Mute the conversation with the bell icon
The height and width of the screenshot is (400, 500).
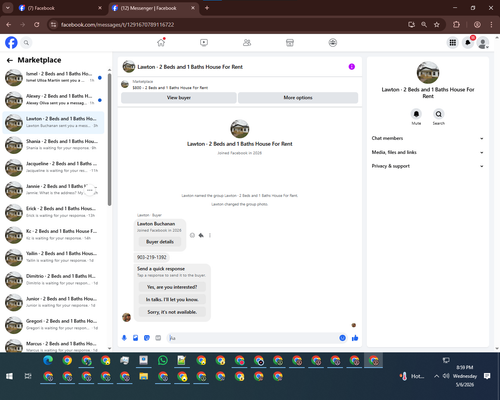pos(416,114)
